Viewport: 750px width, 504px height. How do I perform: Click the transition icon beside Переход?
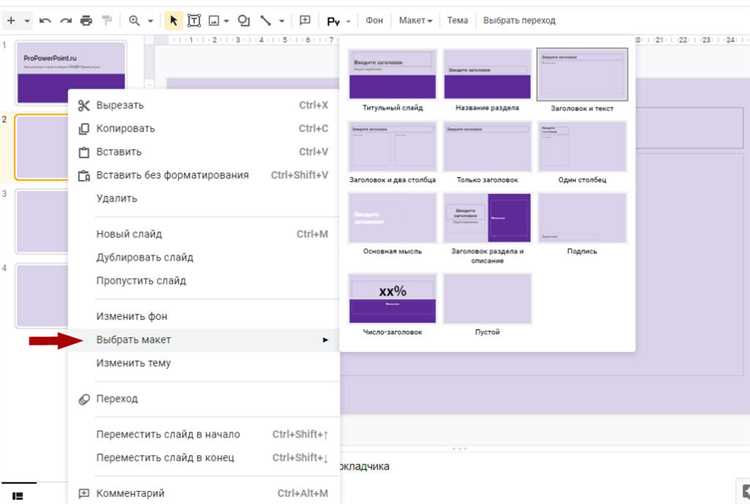84,399
